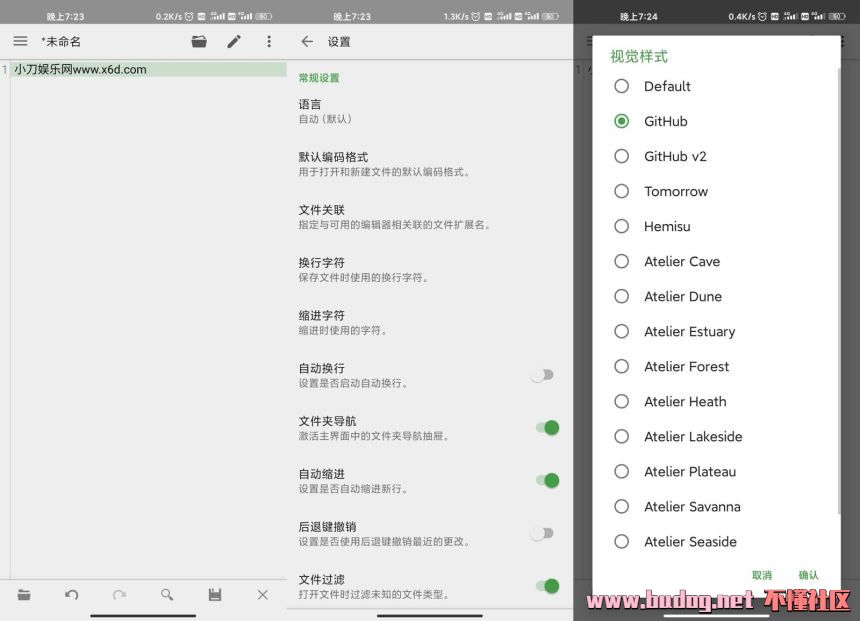Disable the 文件夹导航 toggle switch
Image resolution: width=860 pixels, height=621 pixels.
546,428
